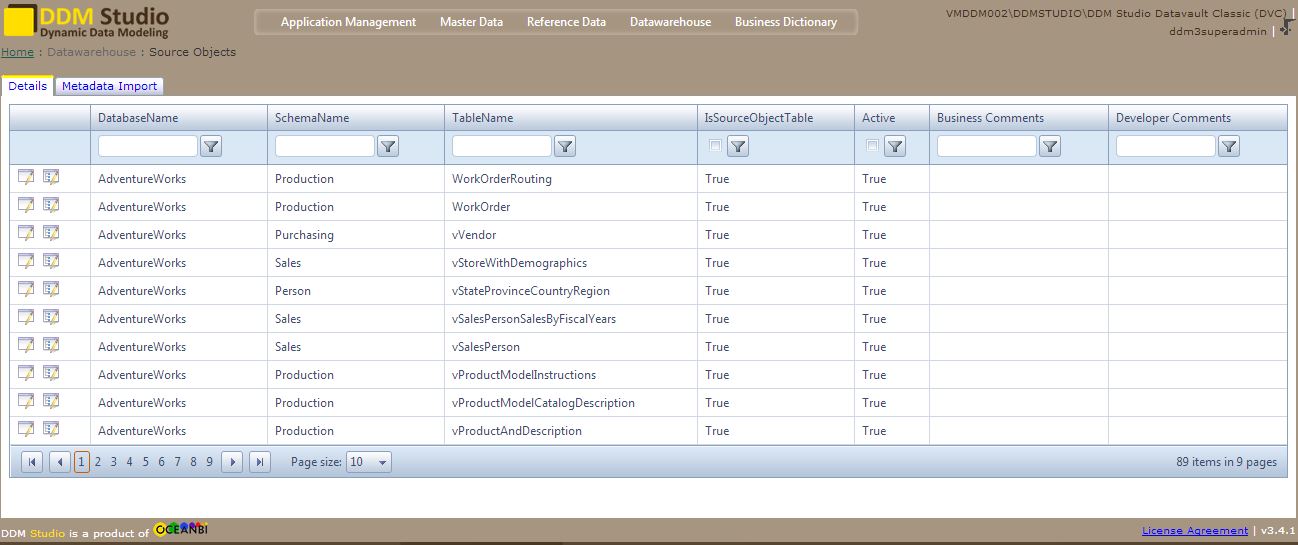
Task: Follow the Home breadcrumb link
Action: [x=17, y=52]
